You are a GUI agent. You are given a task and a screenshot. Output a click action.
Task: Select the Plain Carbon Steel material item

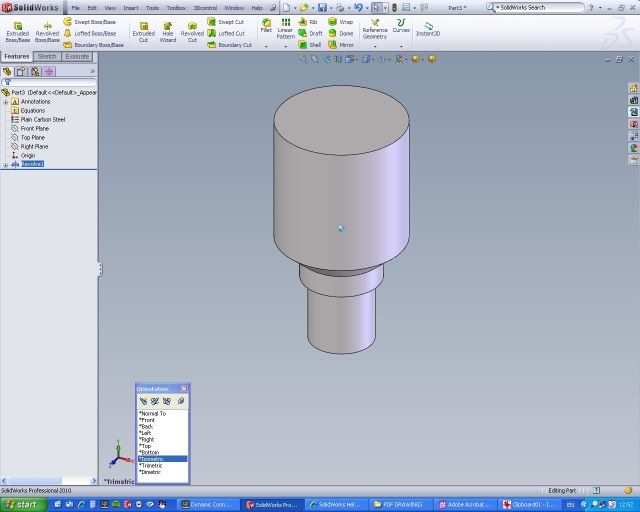click(x=42, y=119)
